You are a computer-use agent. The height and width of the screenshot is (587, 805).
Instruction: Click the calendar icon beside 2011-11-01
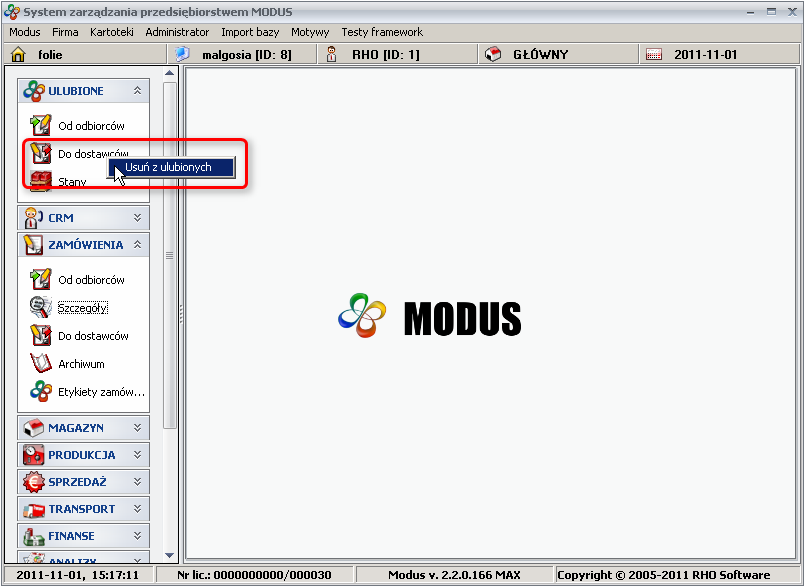click(x=654, y=54)
